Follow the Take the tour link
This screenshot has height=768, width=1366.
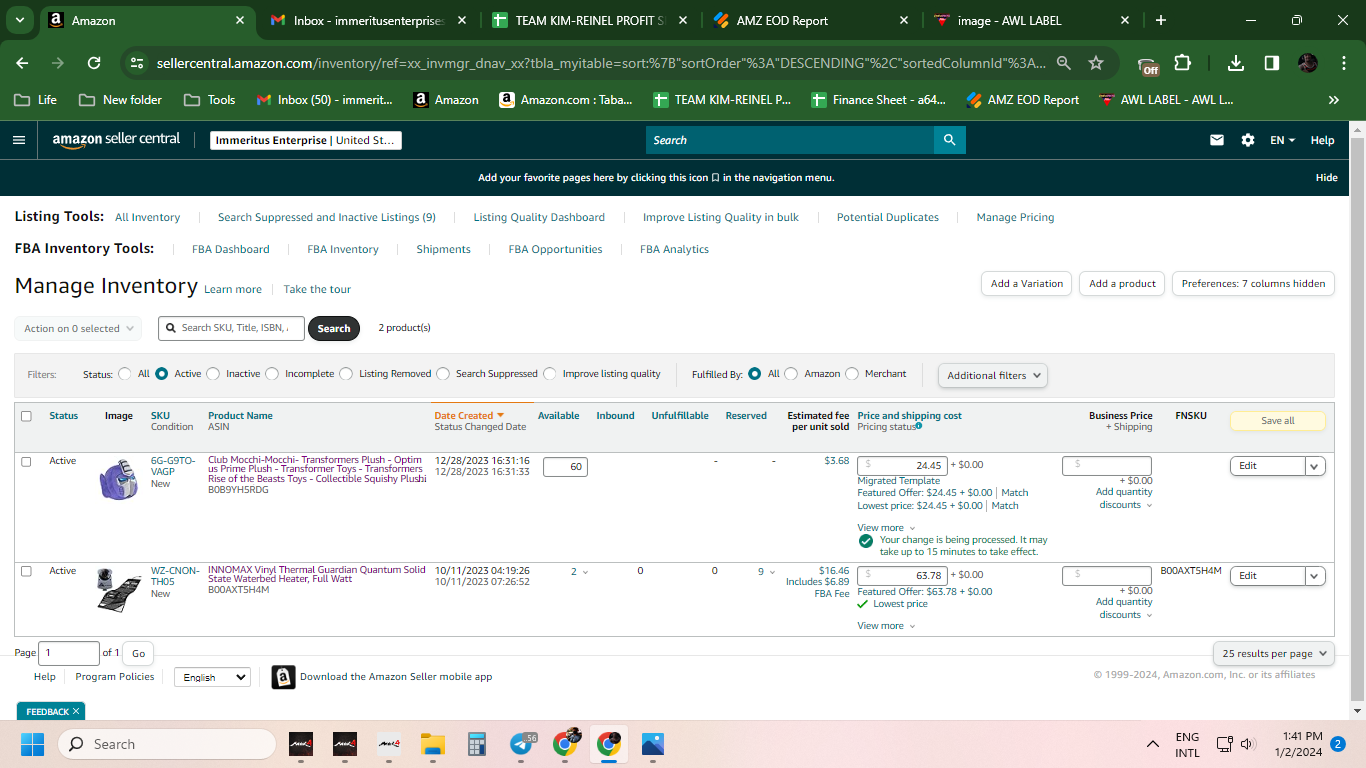(x=317, y=290)
